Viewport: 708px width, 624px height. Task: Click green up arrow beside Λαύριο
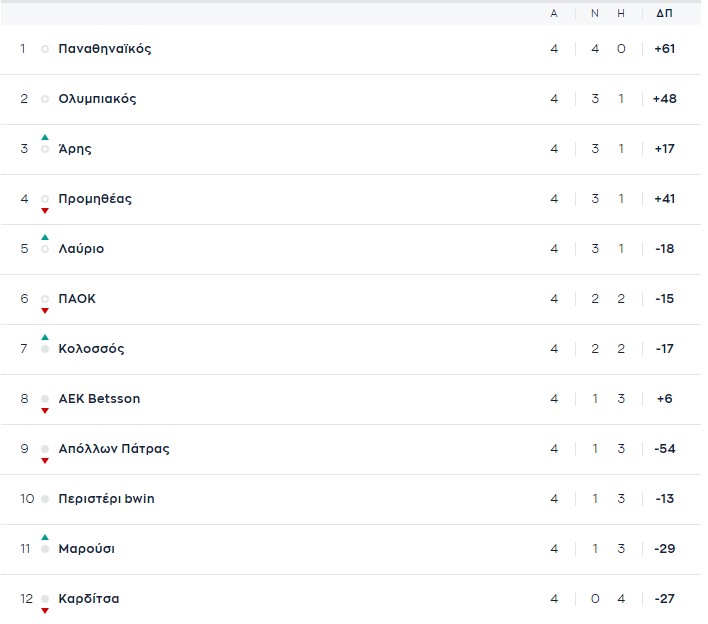pos(45,237)
